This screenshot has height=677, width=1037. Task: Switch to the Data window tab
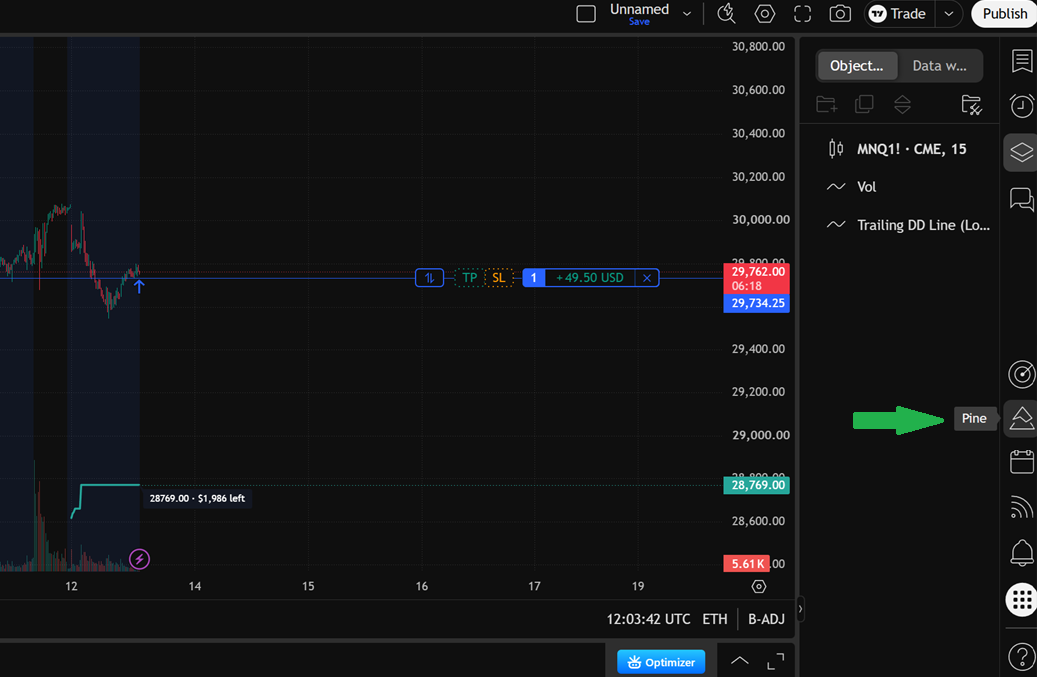(x=939, y=65)
